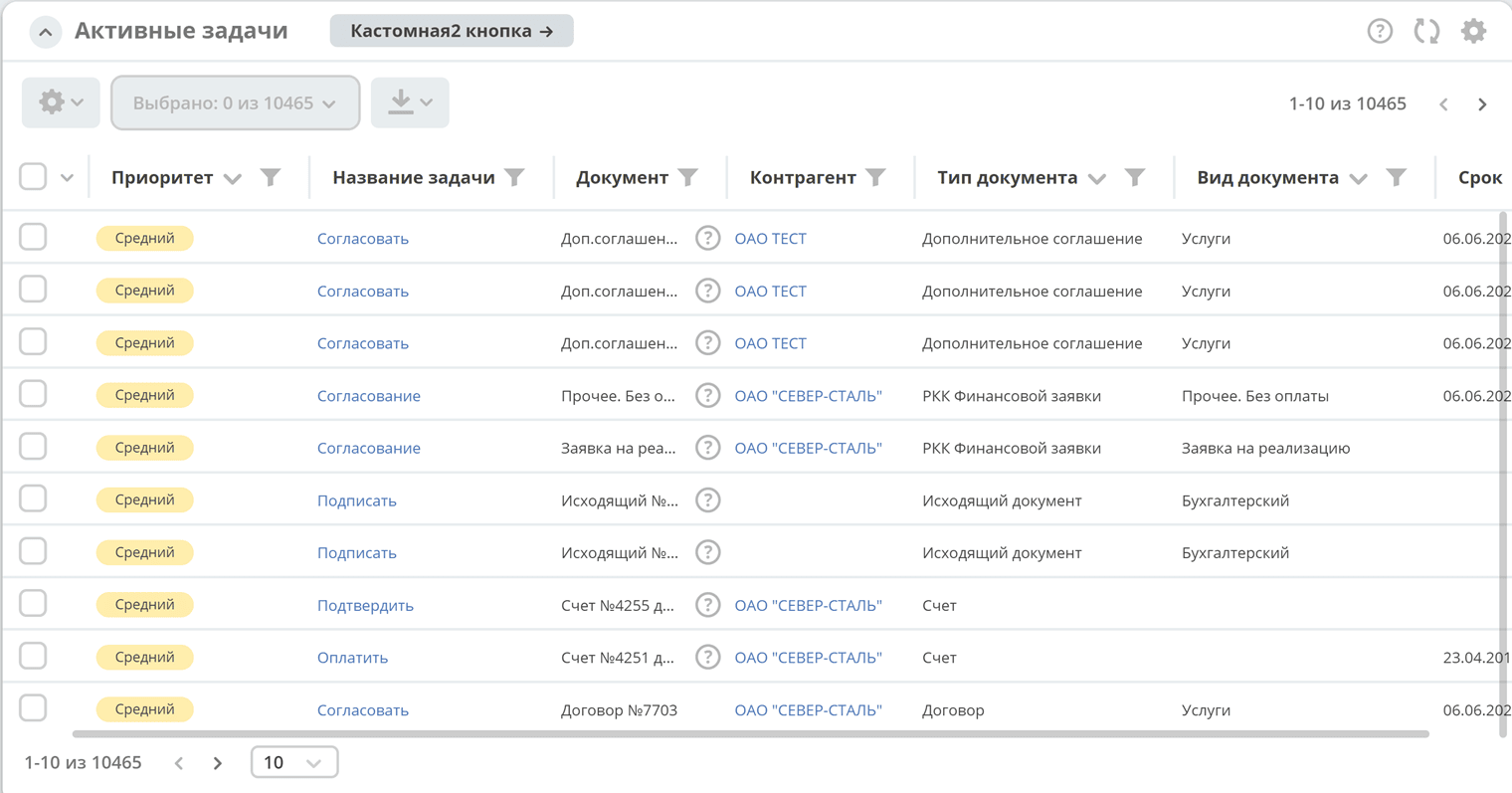Toggle the select-all checkbox in header
This screenshot has height=793, width=1512.
click(33, 176)
